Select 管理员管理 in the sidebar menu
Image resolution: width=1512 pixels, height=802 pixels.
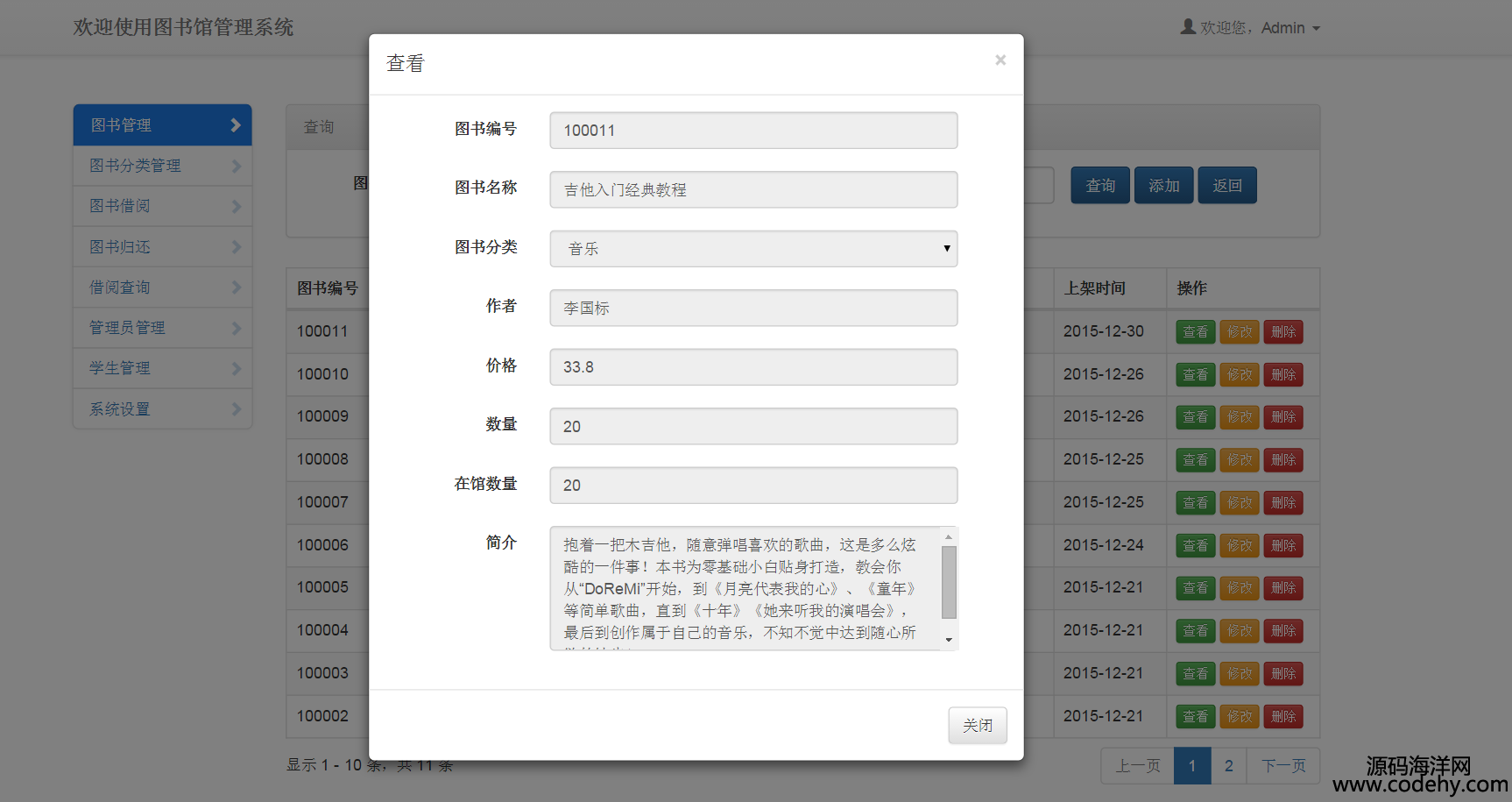click(127, 328)
